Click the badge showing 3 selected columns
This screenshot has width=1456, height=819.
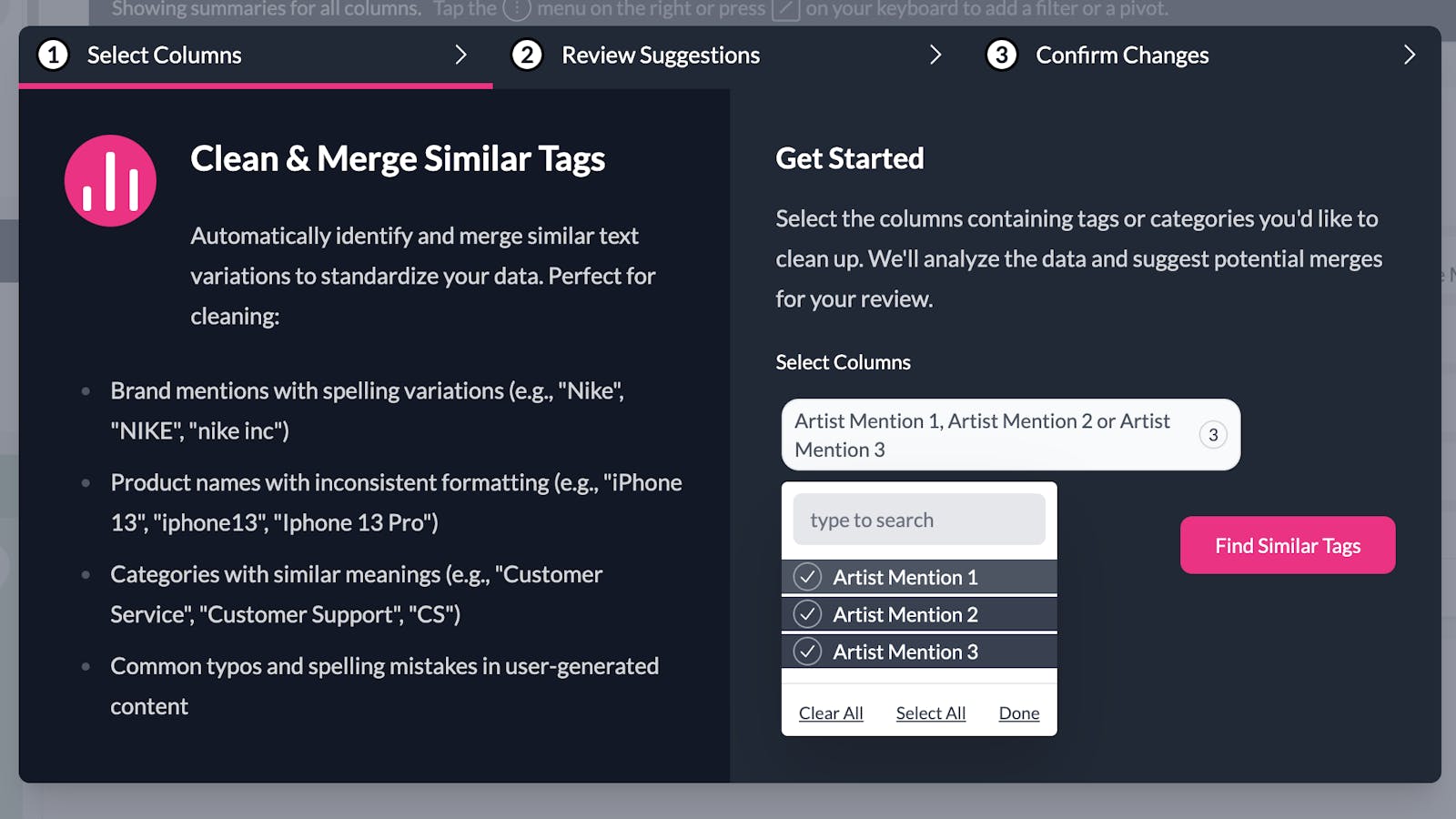click(1213, 435)
